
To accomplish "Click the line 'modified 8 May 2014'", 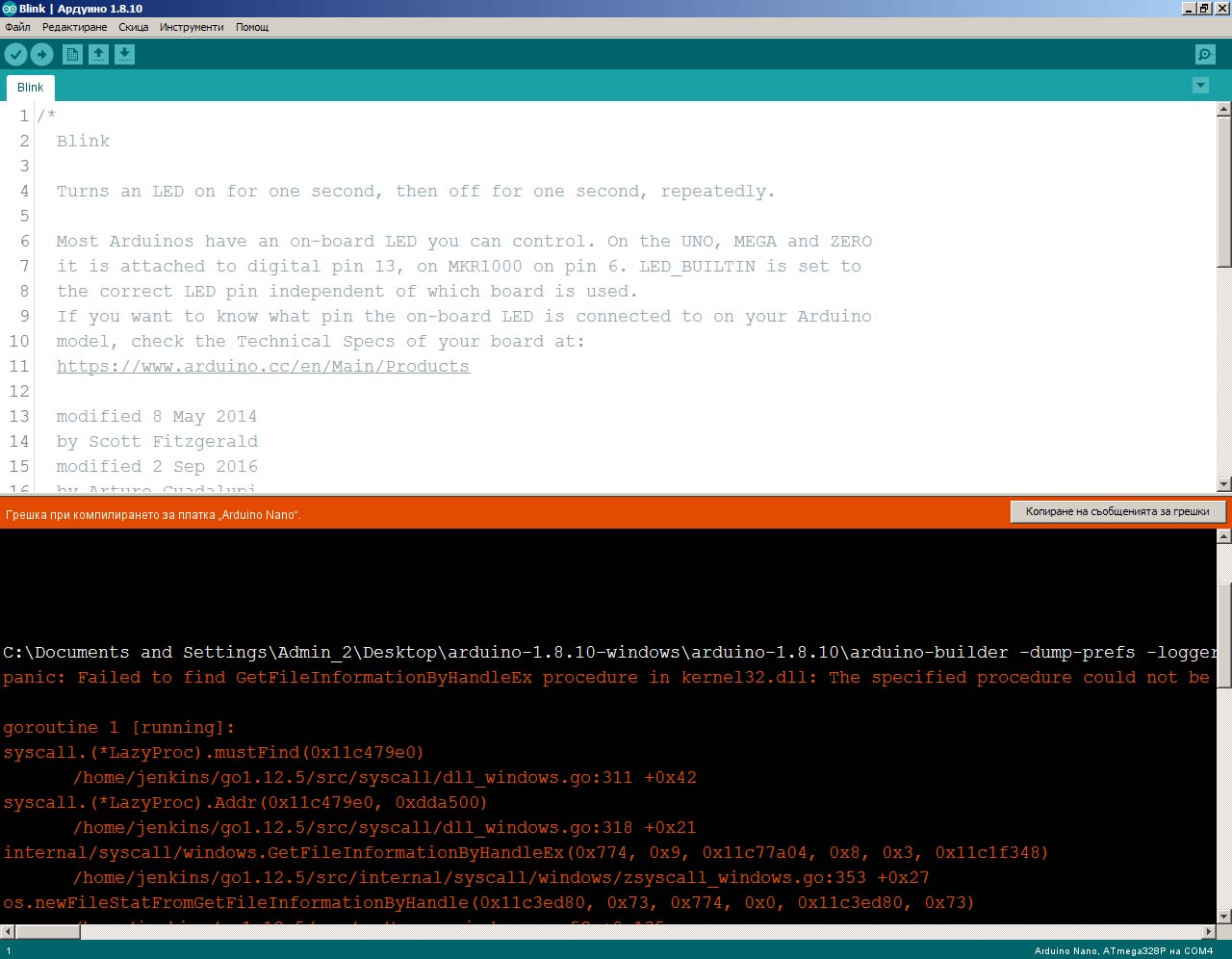I will point(157,416).
